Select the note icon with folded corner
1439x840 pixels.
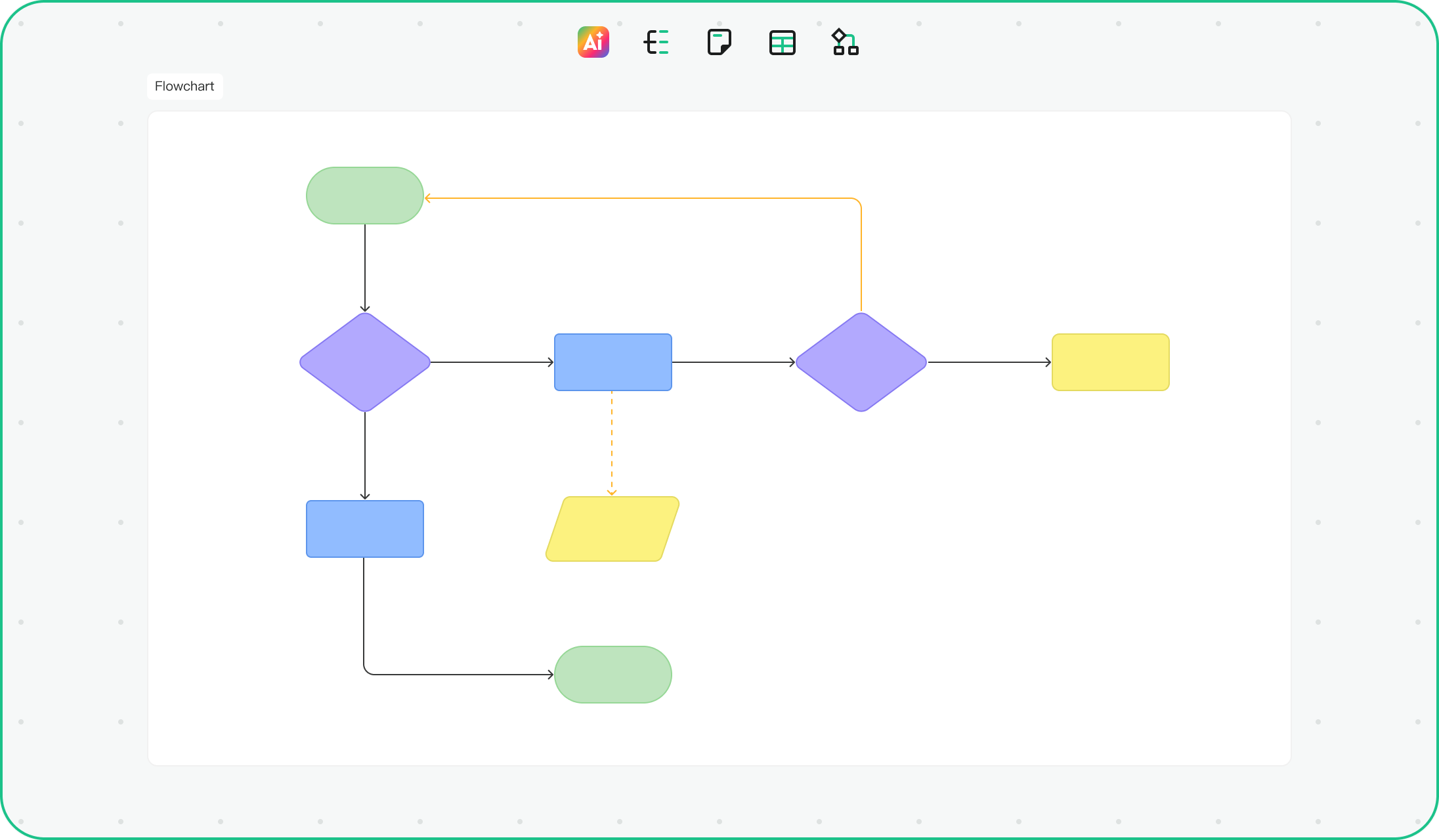point(720,42)
